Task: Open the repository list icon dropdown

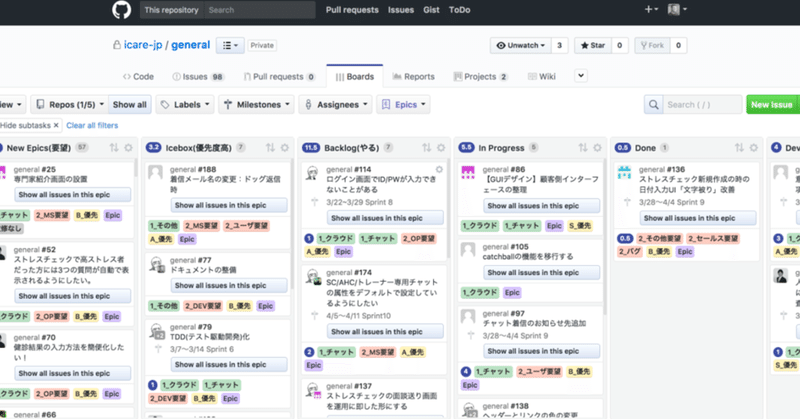Action: coord(230,45)
